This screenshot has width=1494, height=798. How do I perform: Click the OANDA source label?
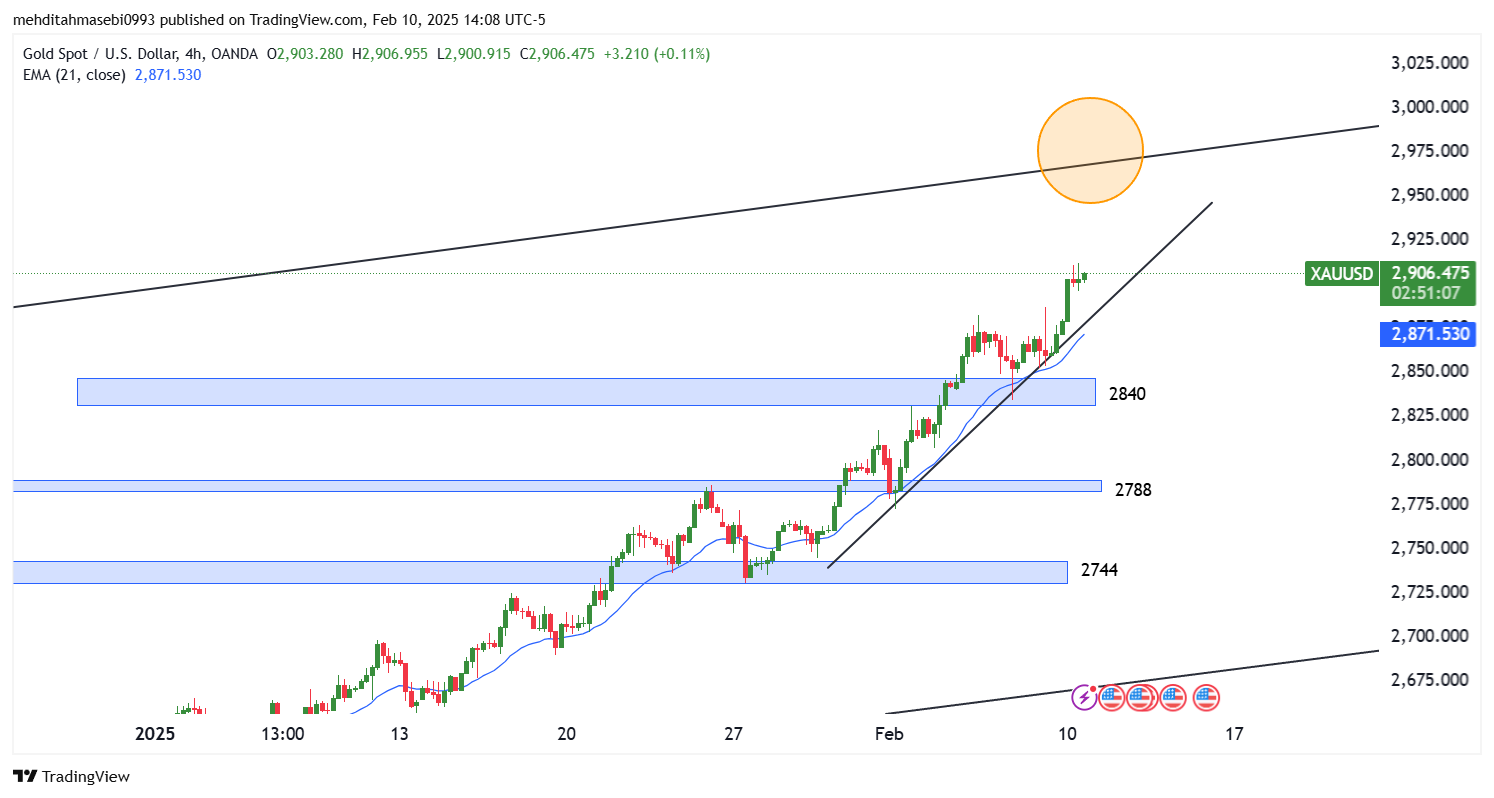click(235, 54)
